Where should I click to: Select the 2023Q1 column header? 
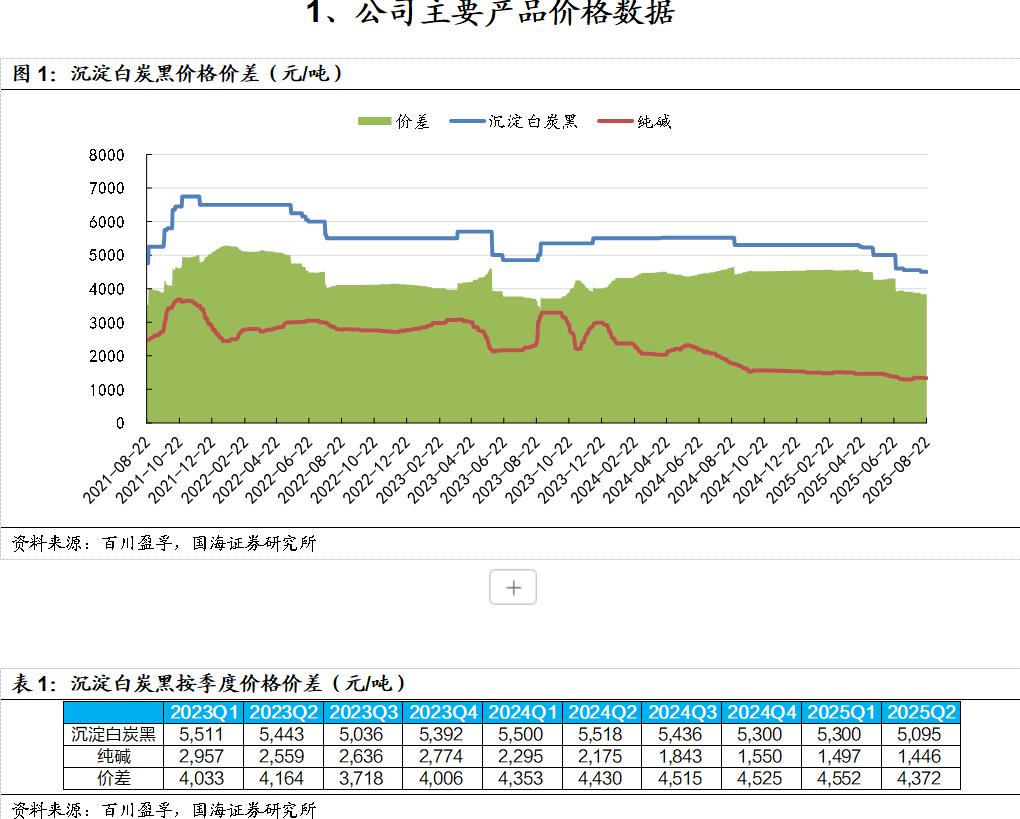pyautogui.click(x=204, y=712)
